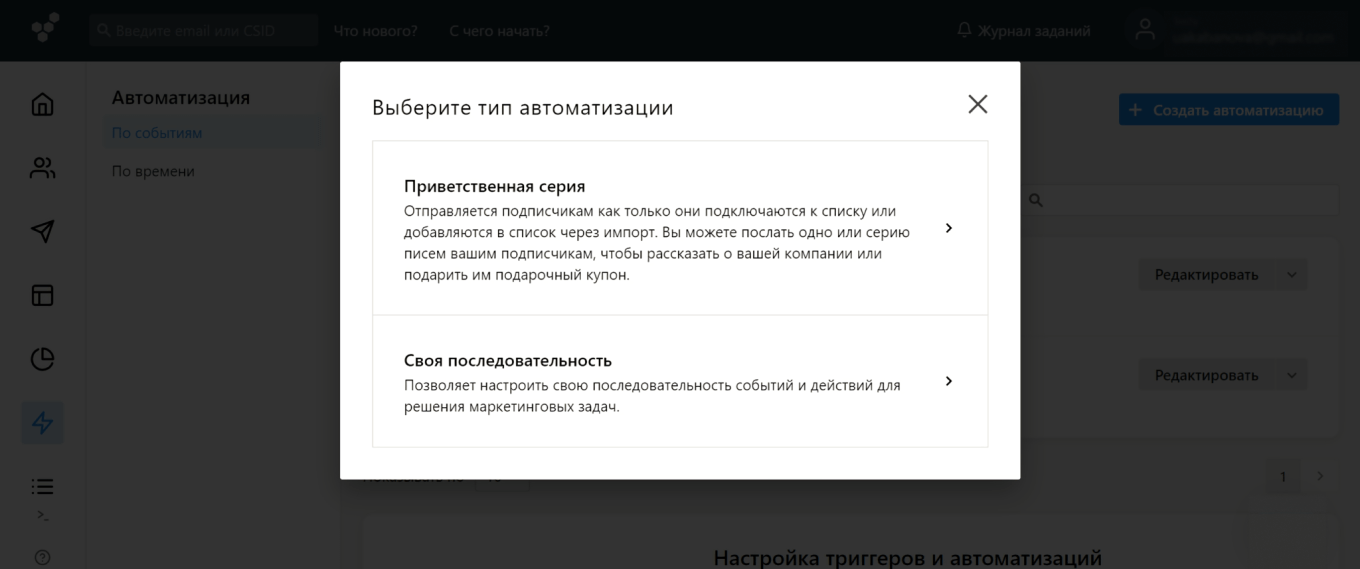Screen dimensions: 1360x569
Task: Open the Что нового? link
Action: coord(376,31)
